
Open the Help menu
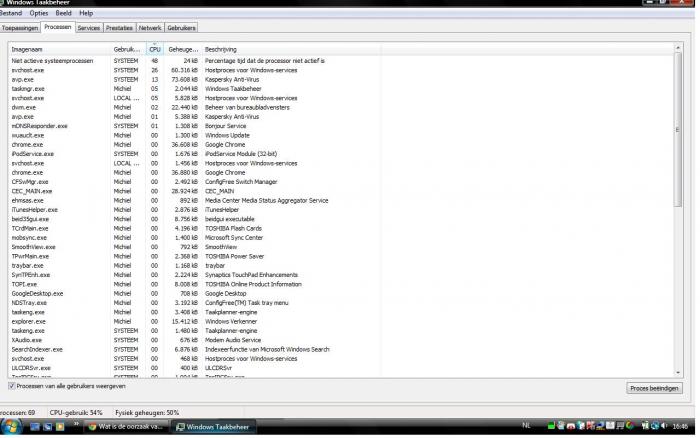[86, 13]
